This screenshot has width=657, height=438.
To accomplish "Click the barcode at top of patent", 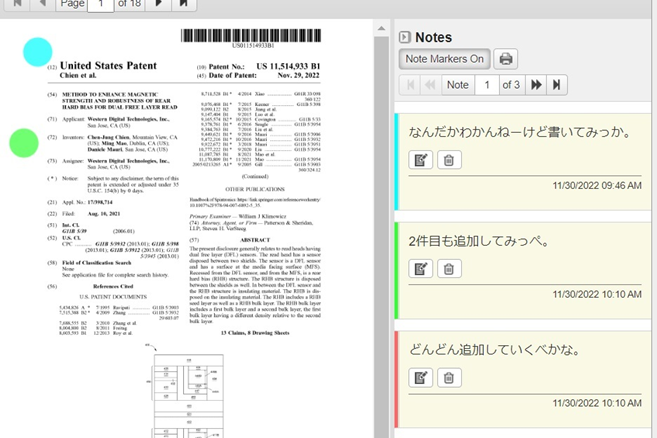I will click(x=251, y=35).
